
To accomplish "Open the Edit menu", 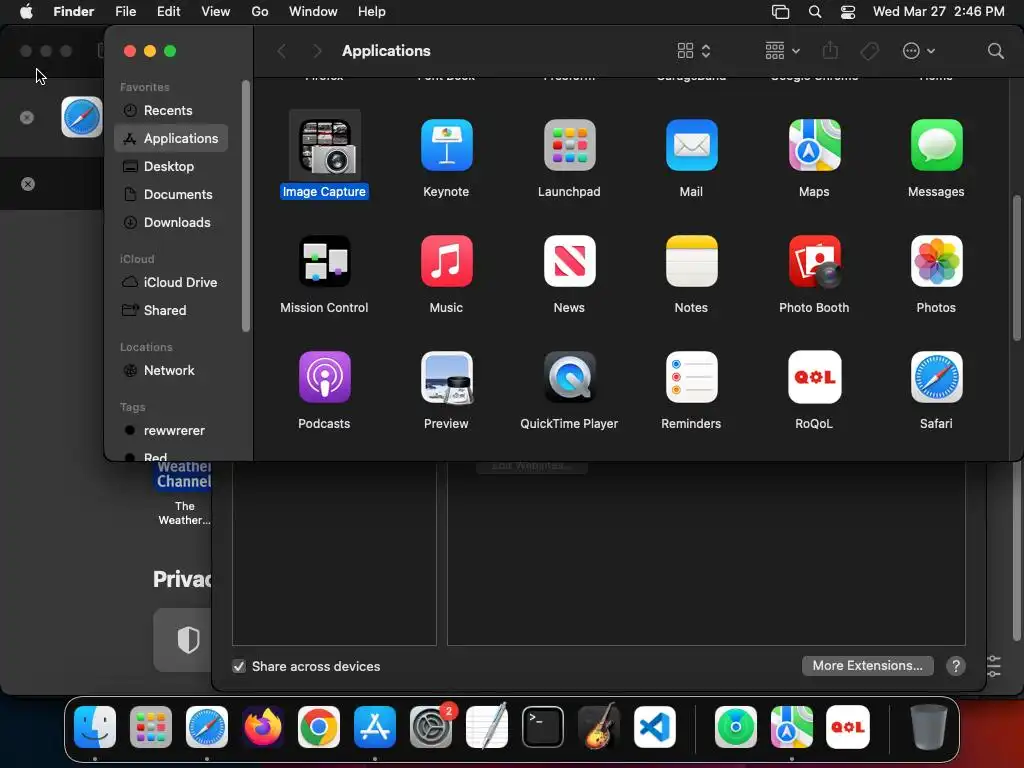I will coord(168,12).
